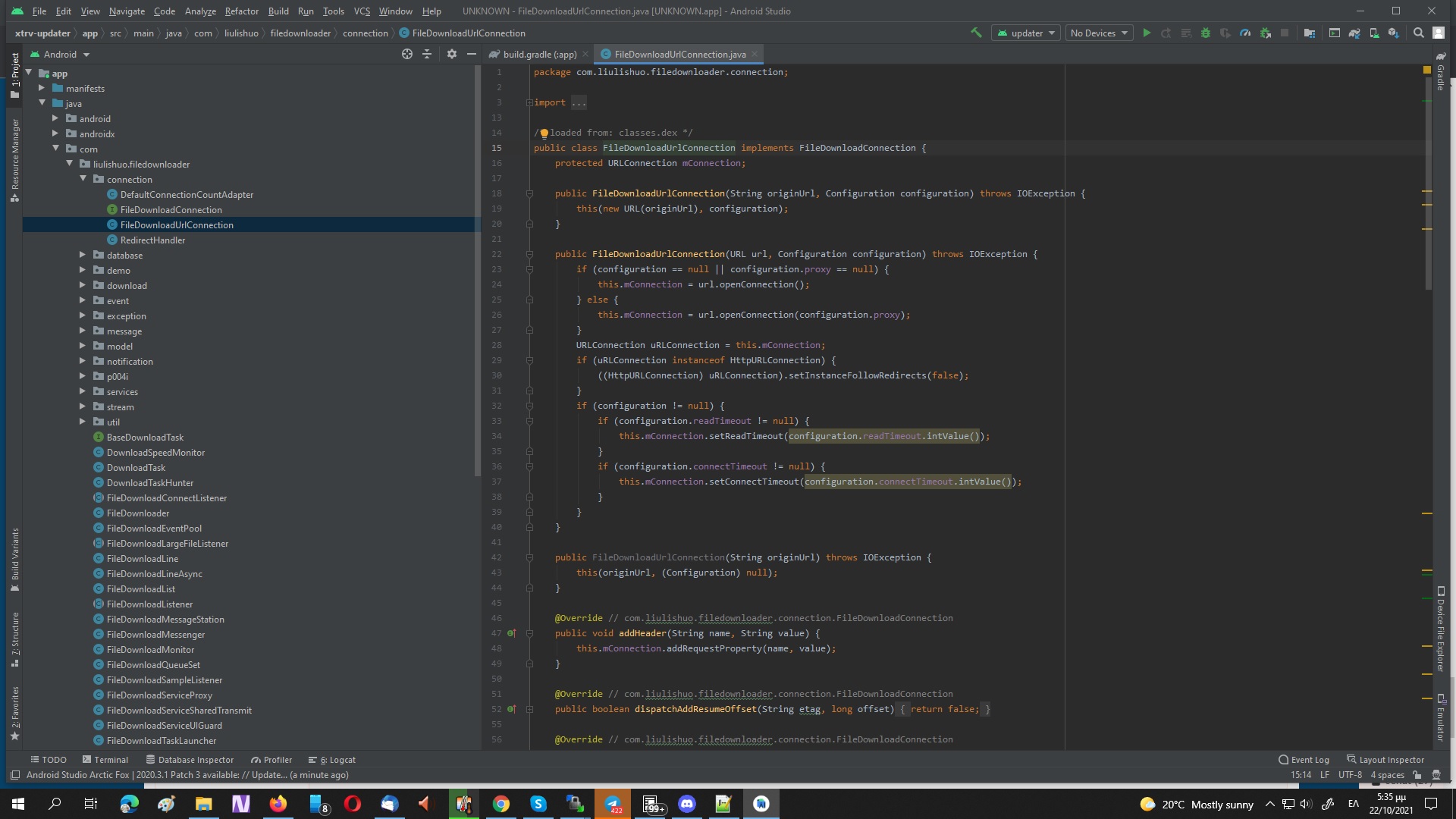Image resolution: width=1456 pixels, height=819 pixels.
Task: Open Discord from the Windows taskbar
Action: [687, 803]
